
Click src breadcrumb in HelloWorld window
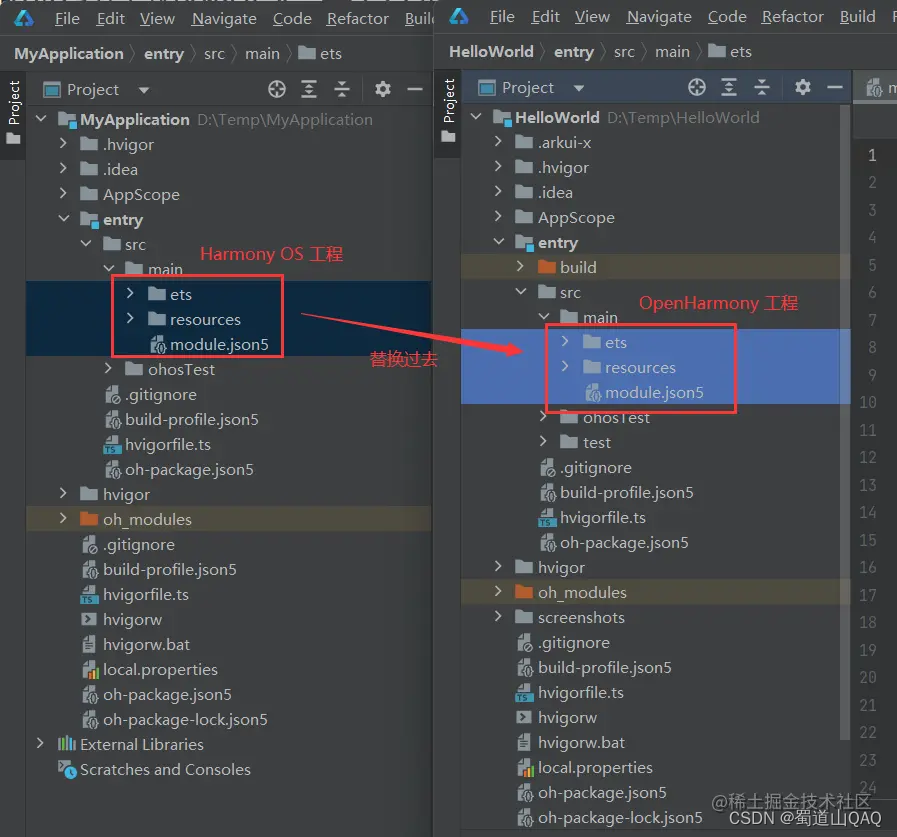pos(624,52)
